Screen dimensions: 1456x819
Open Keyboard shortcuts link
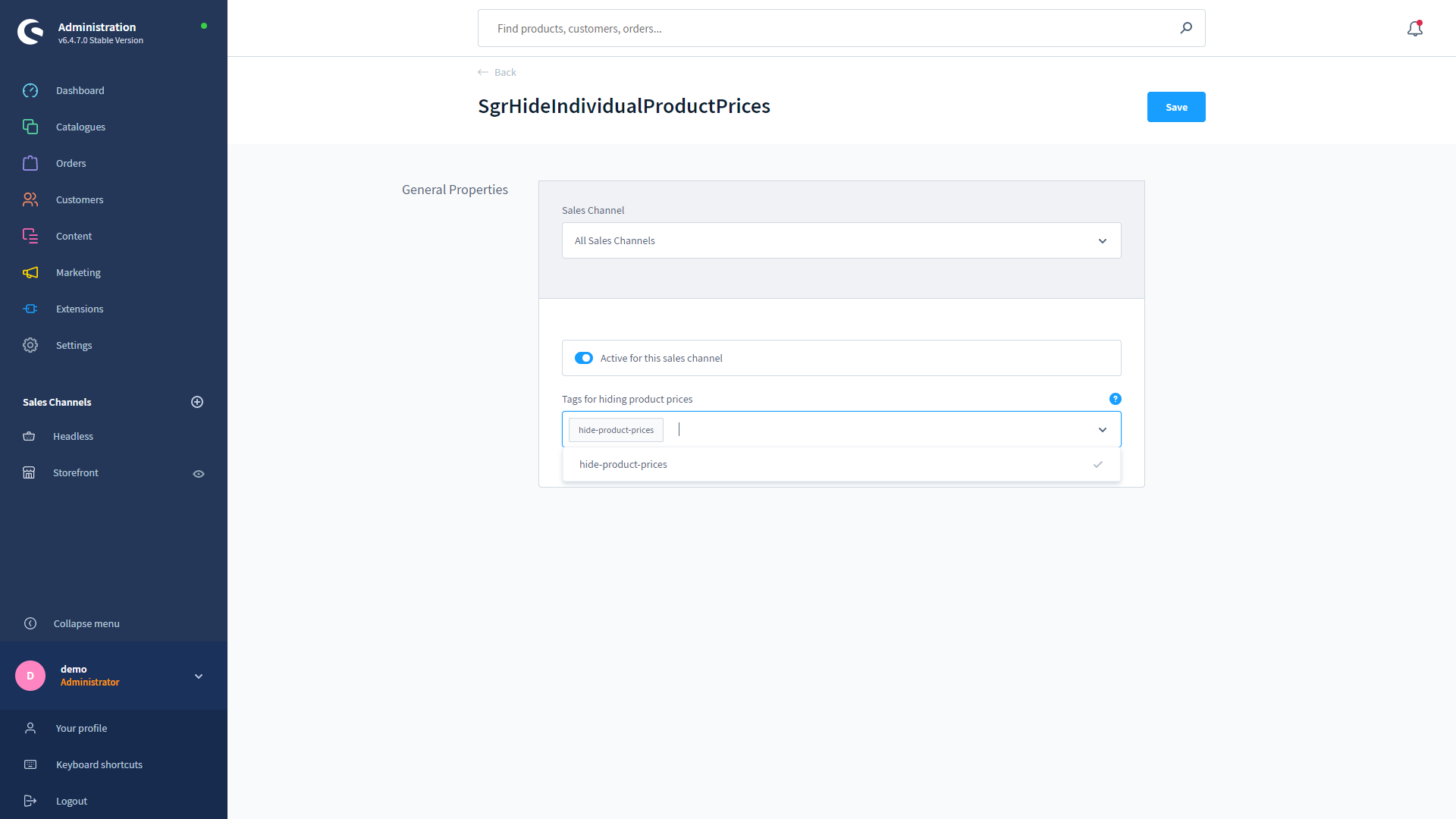click(x=99, y=764)
